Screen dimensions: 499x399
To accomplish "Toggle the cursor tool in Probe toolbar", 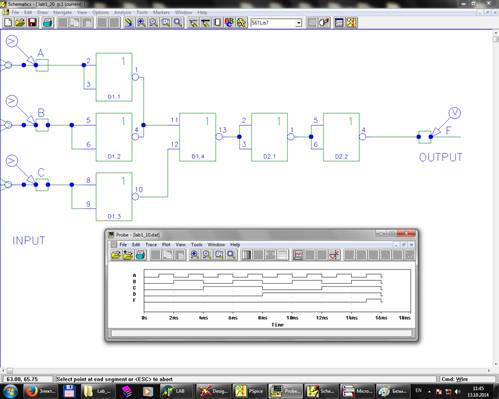I will point(334,255).
